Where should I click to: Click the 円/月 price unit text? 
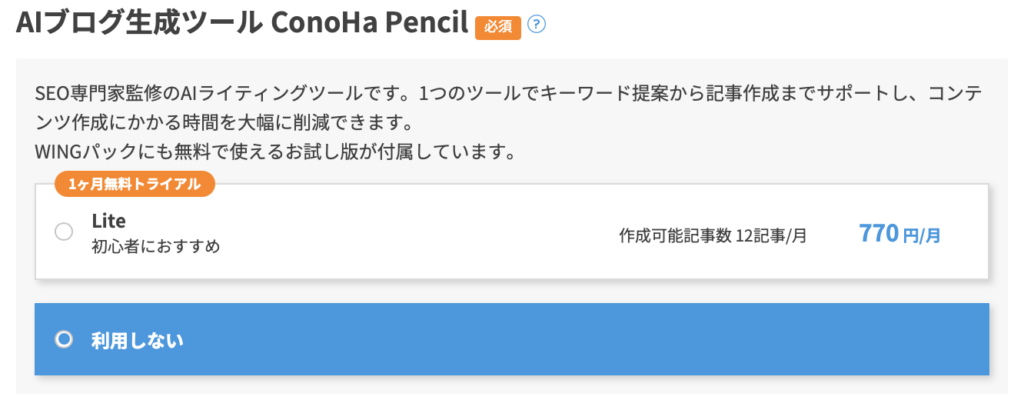(x=922, y=237)
